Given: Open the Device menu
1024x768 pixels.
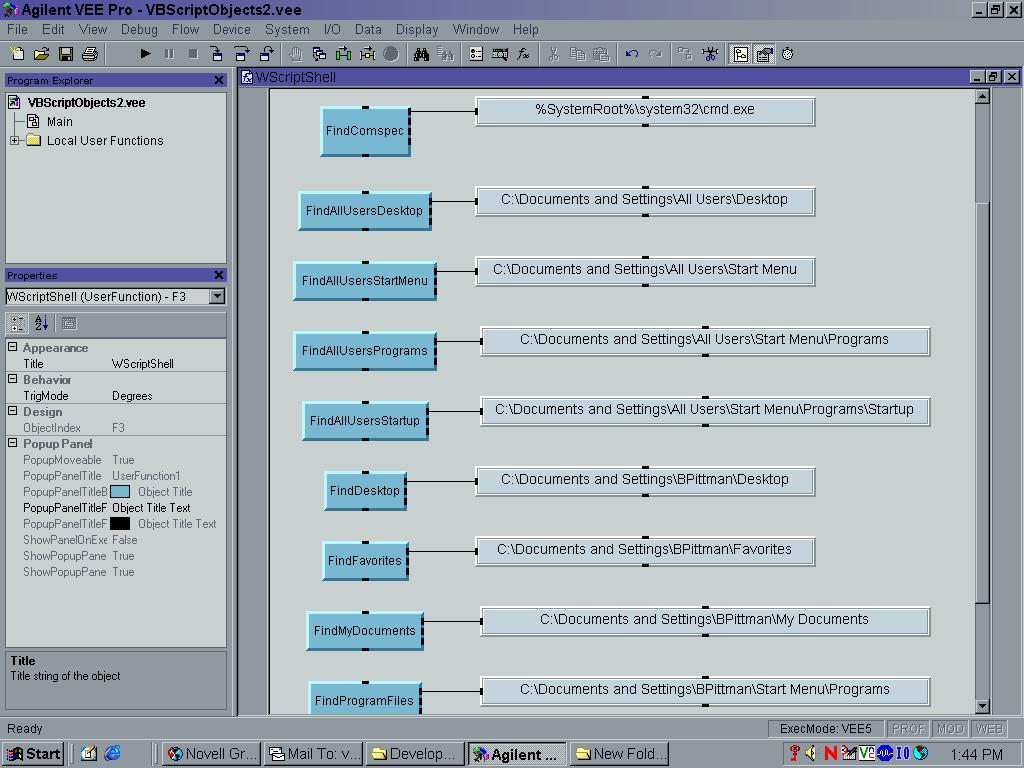Looking at the screenshot, I should pyautogui.click(x=231, y=30).
